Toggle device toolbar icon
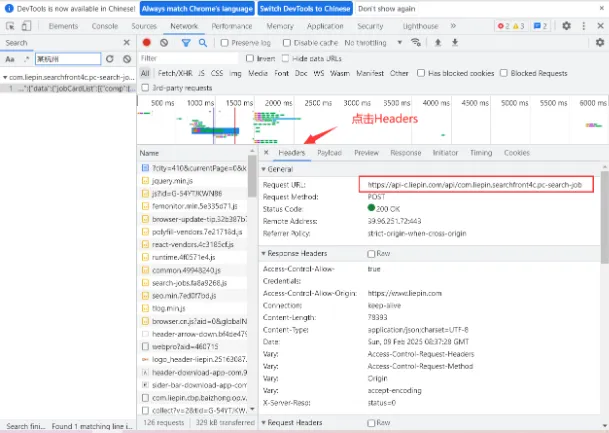 coord(26,26)
